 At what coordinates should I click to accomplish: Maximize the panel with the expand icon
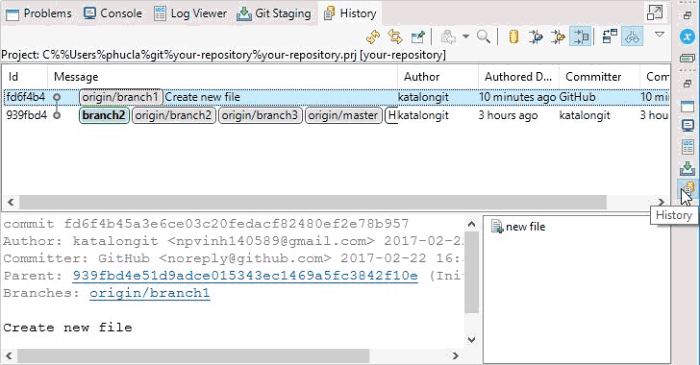pyautogui.click(x=655, y=12)
